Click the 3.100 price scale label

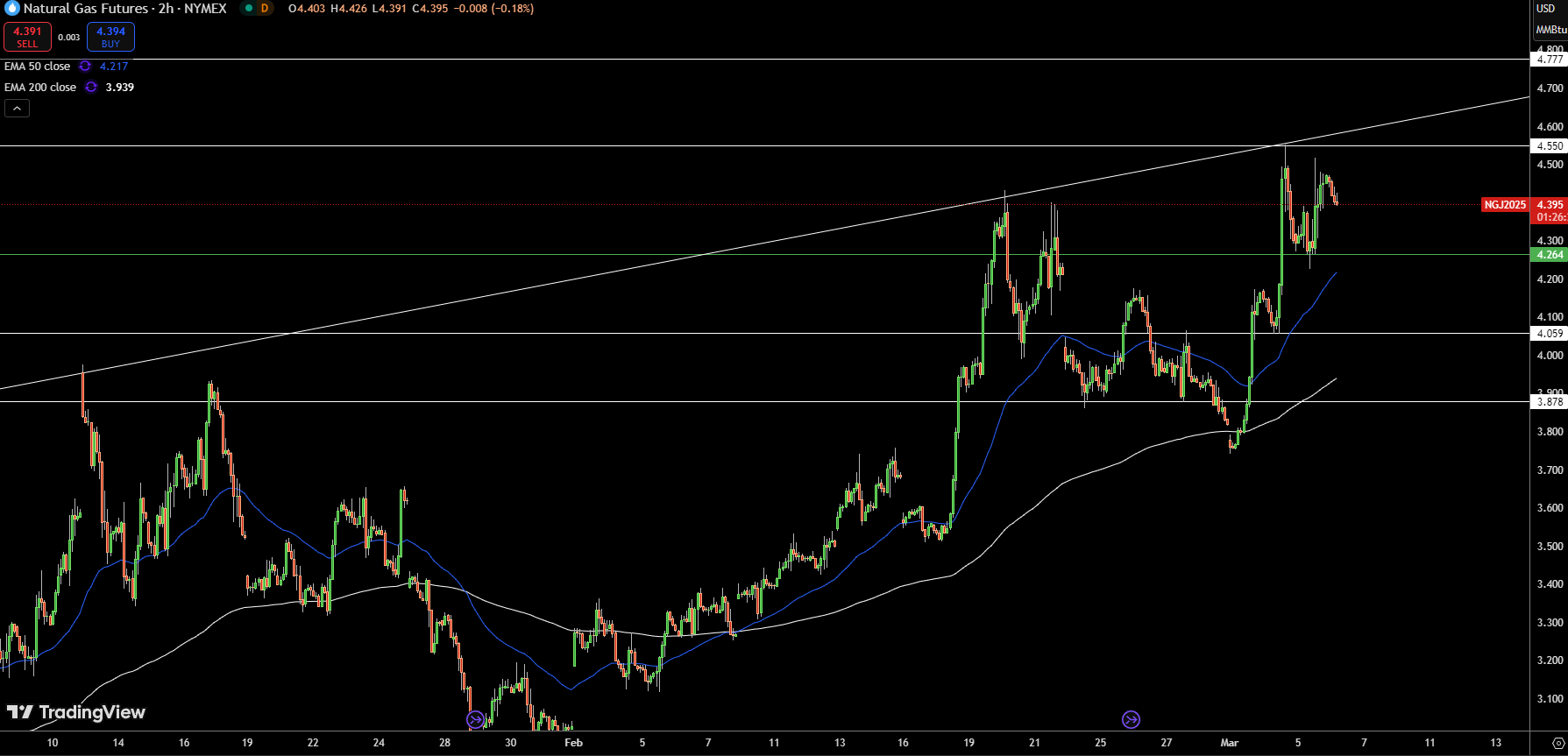(1550, 699)
